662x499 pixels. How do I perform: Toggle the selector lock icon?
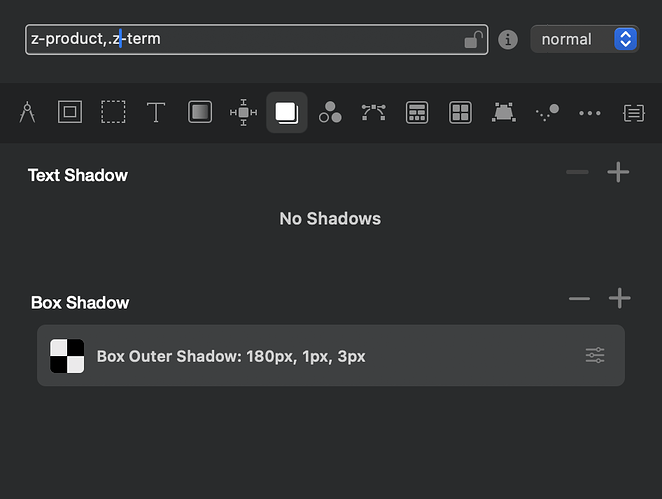[472, 40]
